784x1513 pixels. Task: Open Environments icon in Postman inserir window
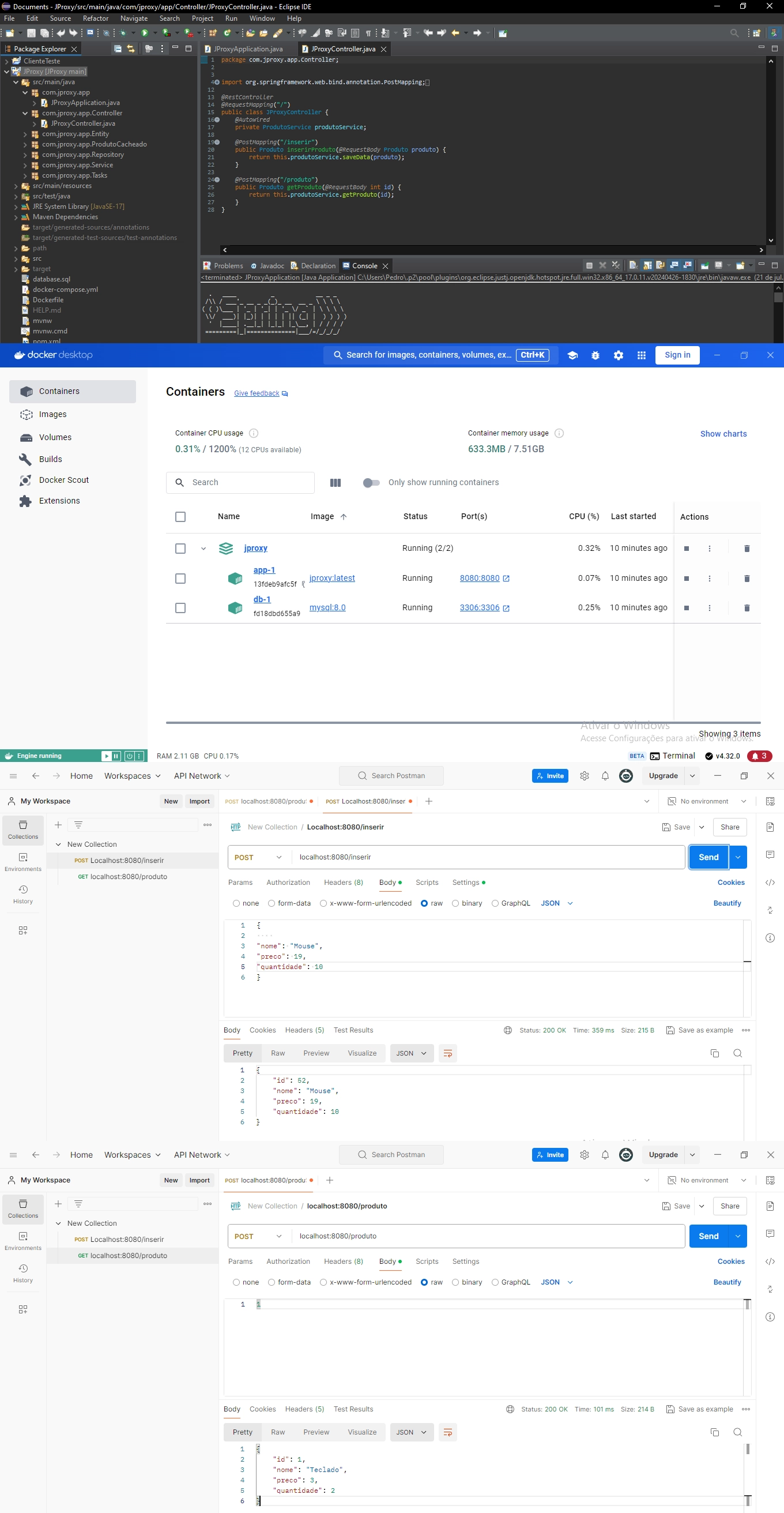click(x=23, y=862)
